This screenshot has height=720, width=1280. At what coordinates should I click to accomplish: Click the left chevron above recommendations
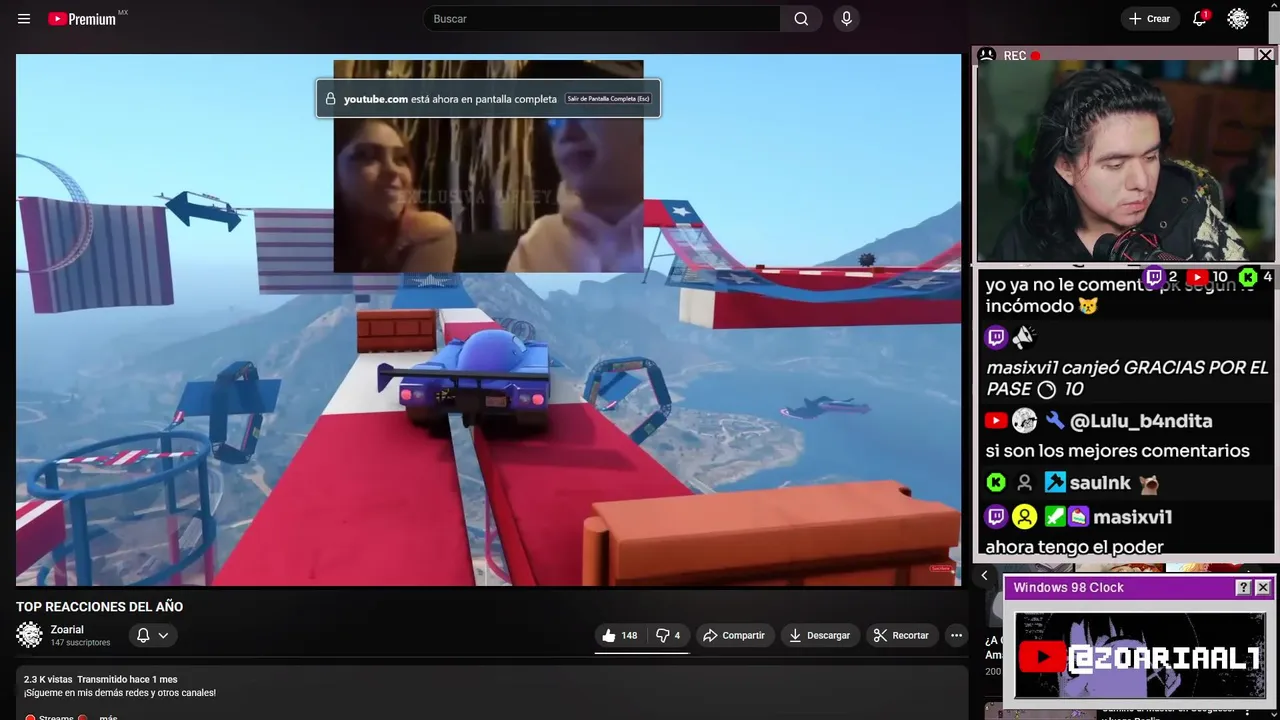[x=984, y=575]
